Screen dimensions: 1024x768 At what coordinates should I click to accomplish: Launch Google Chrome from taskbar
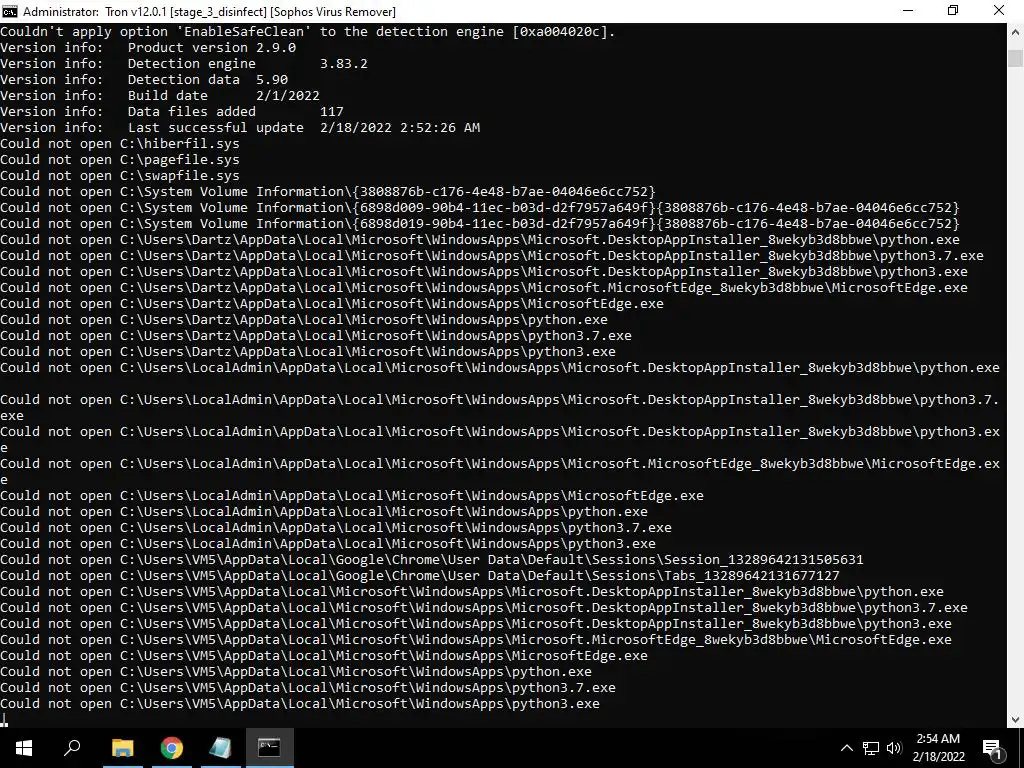coord(172,747)
